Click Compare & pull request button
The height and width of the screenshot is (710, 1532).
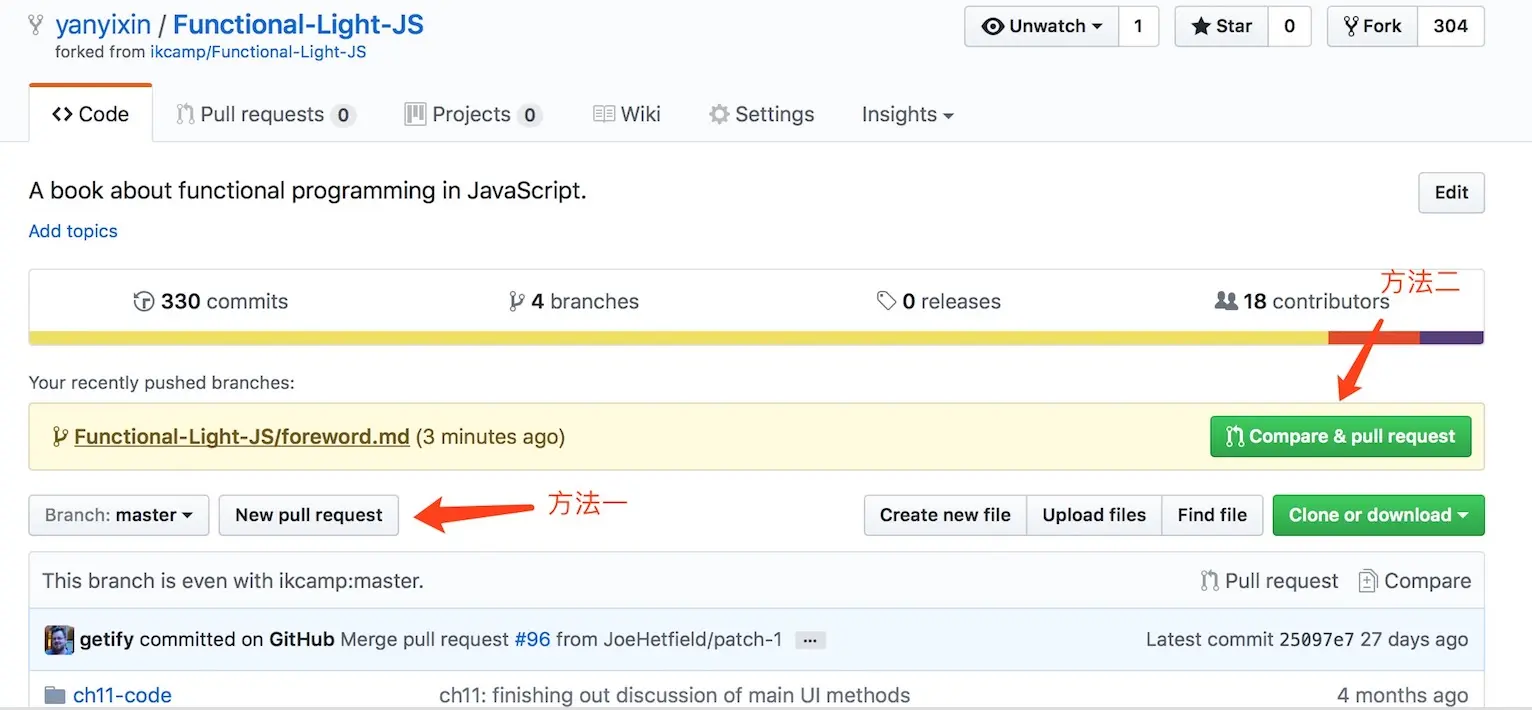[x=1340, y=436]
